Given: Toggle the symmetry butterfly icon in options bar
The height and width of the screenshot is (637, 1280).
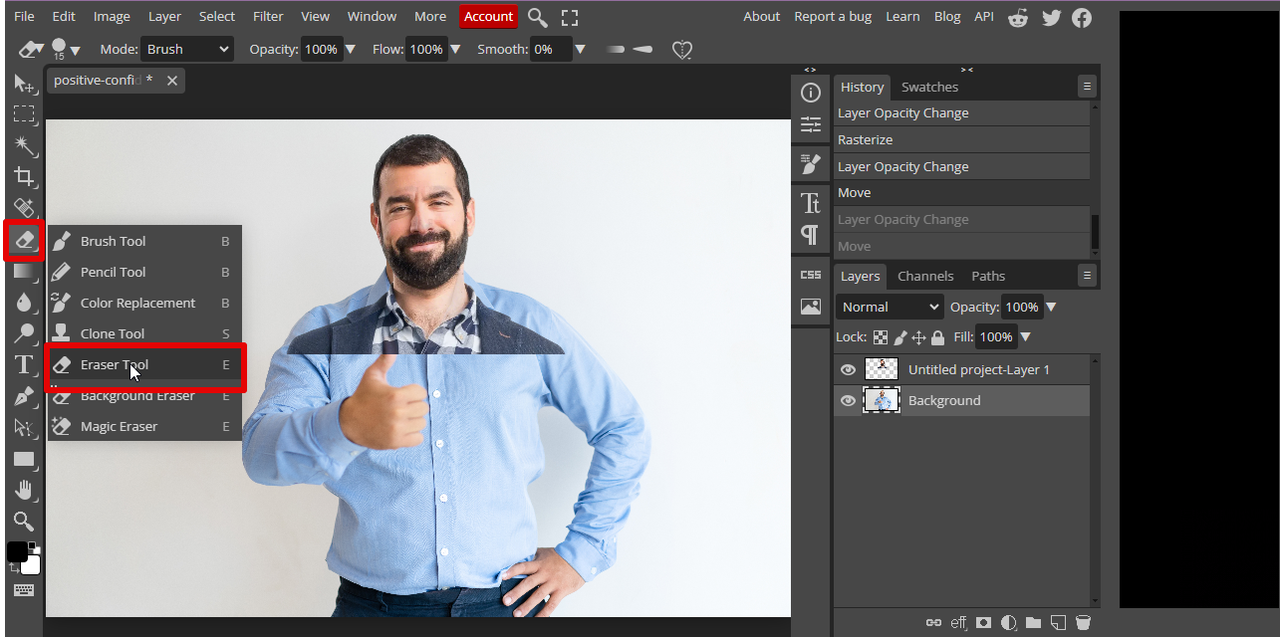Looking at the screenshot, I should click(x=682, y=49).
